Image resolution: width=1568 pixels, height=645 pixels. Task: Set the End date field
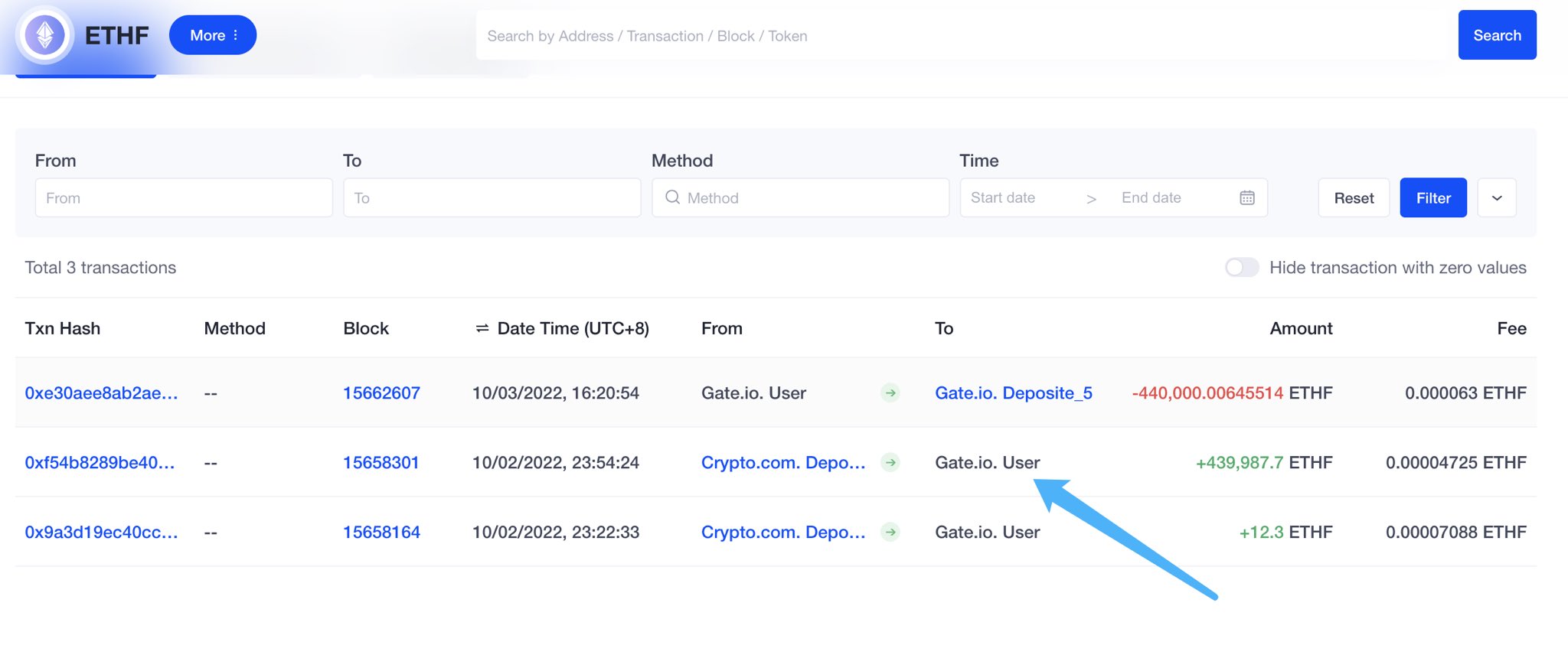pyautogui.click(x=1151, y=198)
